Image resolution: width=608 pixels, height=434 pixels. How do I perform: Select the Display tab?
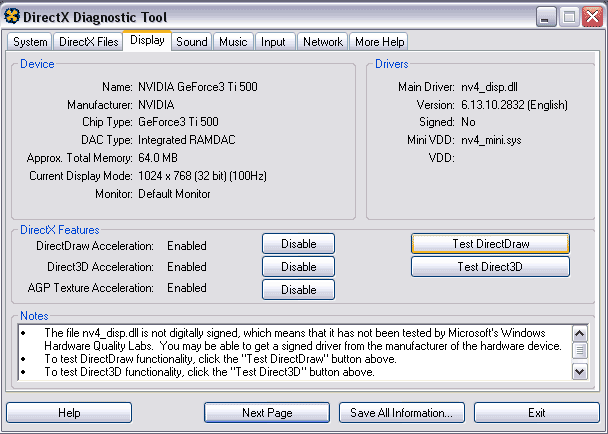[147, 40]
